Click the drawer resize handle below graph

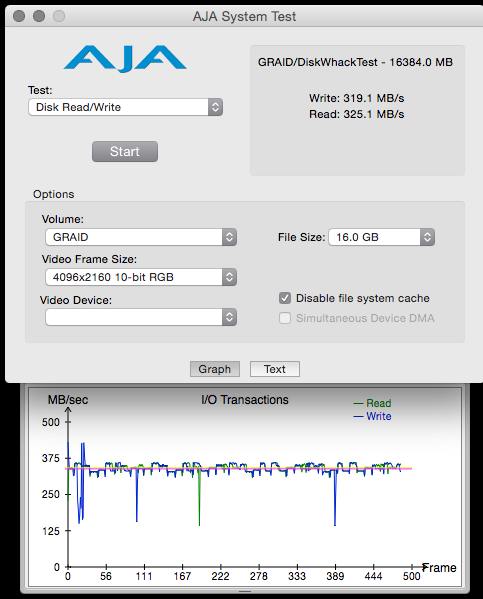[x=245, y=591]
